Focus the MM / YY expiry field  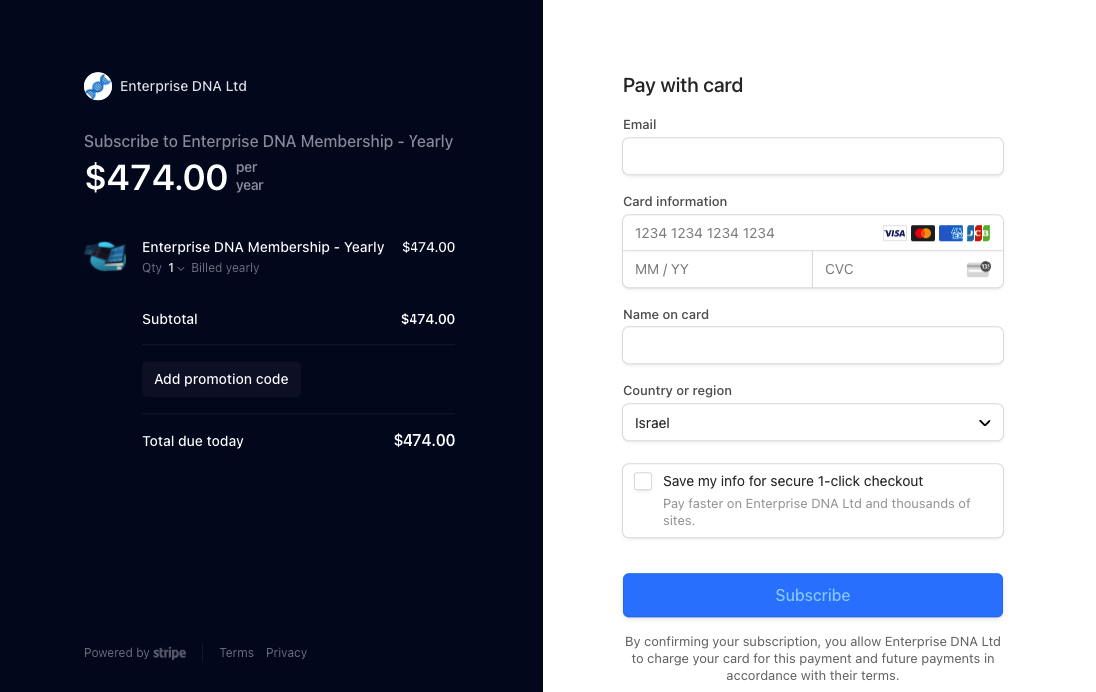point(718,269)
